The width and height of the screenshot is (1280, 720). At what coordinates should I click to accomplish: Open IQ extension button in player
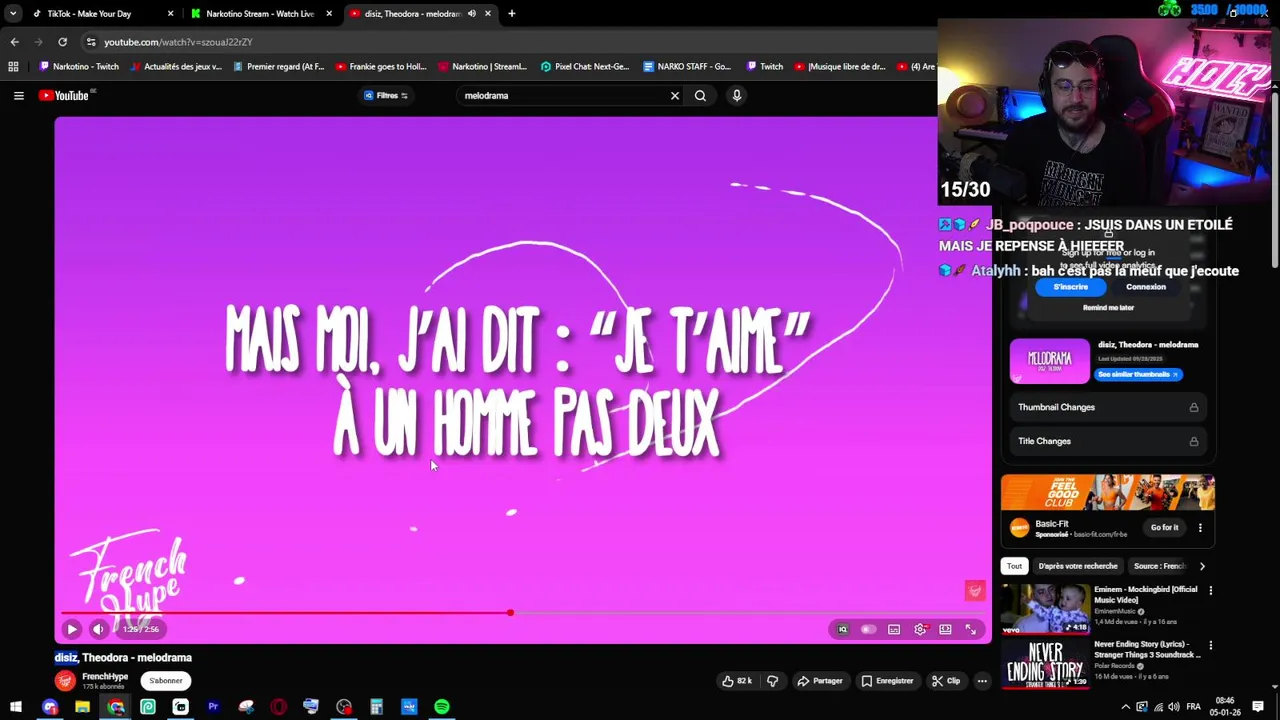click(x=843, y=629)
